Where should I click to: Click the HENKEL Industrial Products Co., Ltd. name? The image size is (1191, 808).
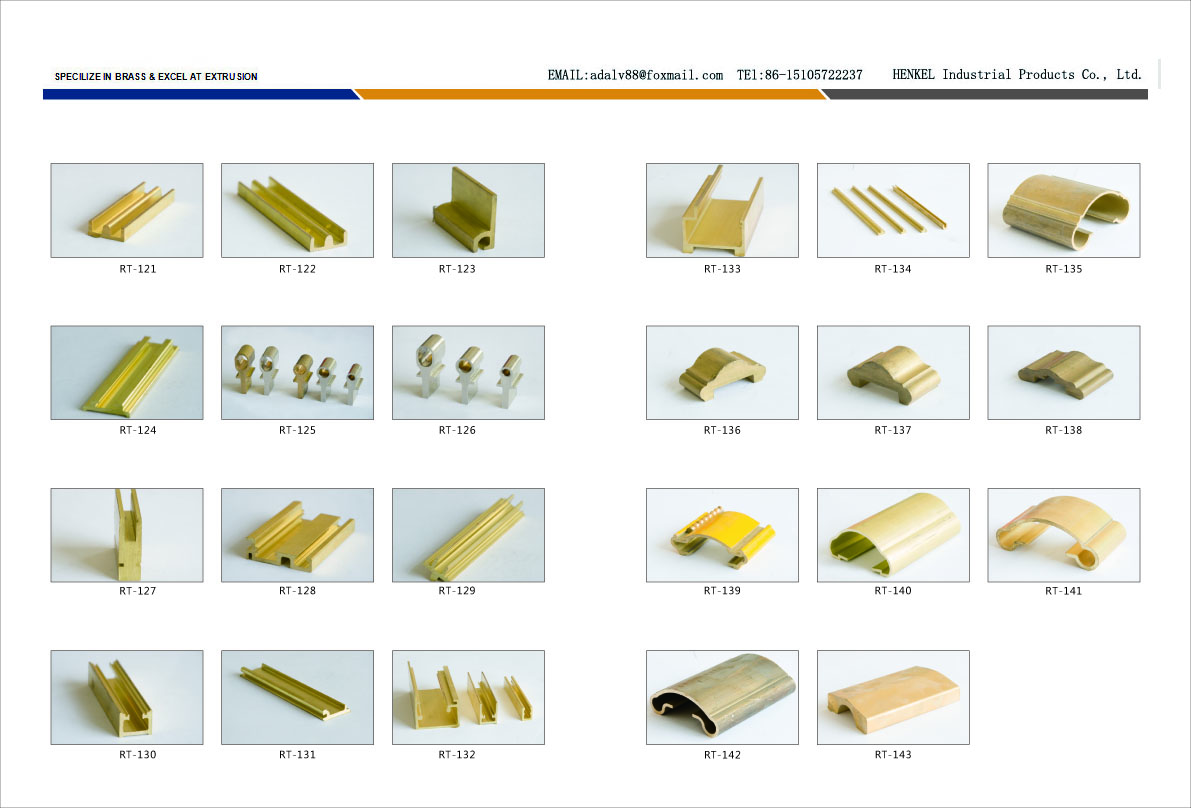coord(1017,74)
